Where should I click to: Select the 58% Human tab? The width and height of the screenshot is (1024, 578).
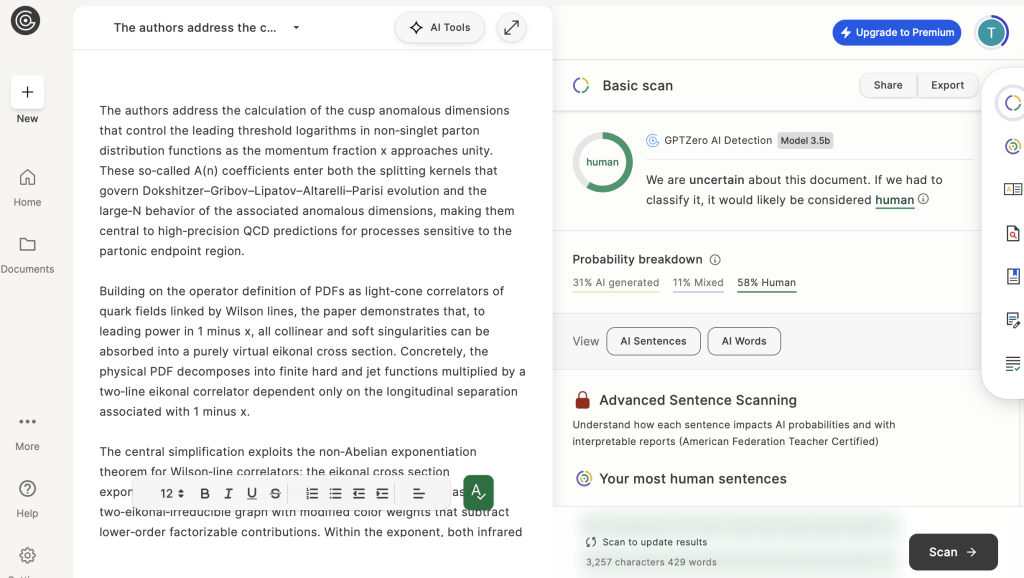pyautogui.click(x=767, y=283)
